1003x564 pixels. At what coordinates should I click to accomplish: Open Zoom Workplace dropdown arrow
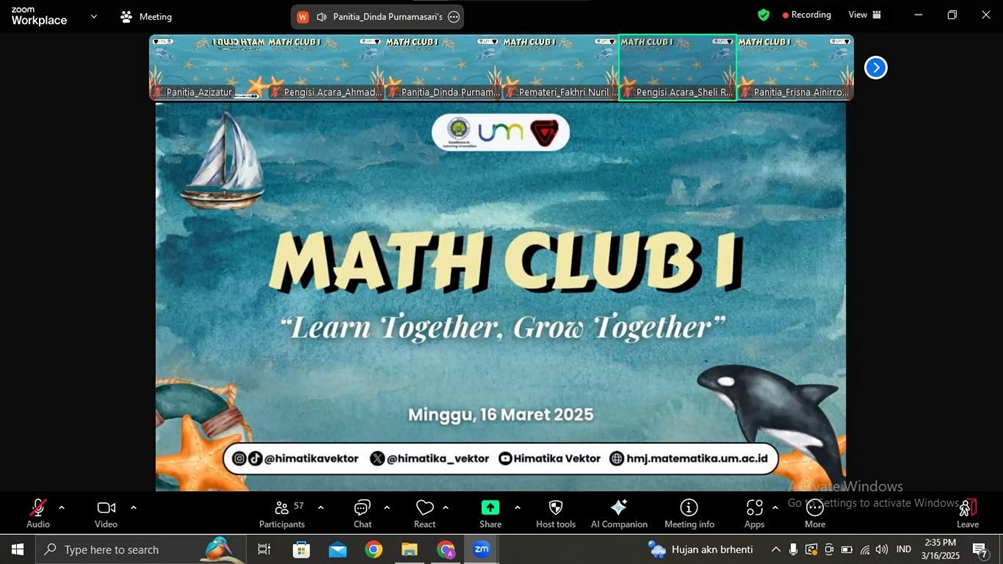[93, 17]
